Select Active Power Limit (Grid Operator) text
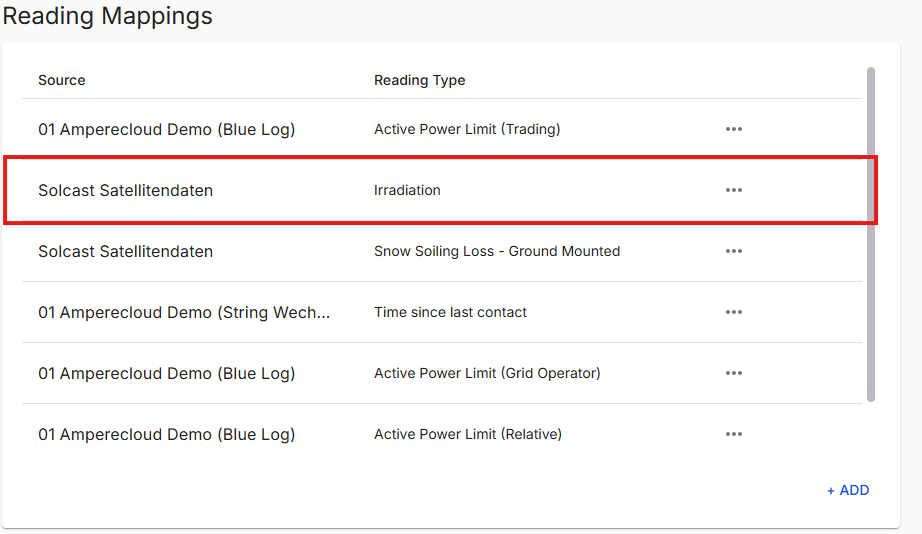922x534 pixels. pyautogui.click(x=487, y=373)
